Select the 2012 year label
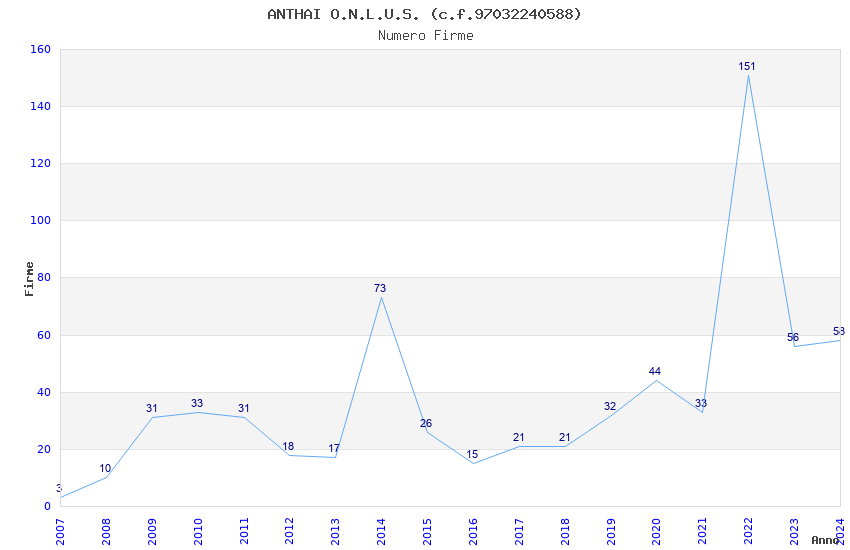 click(289, 532)
